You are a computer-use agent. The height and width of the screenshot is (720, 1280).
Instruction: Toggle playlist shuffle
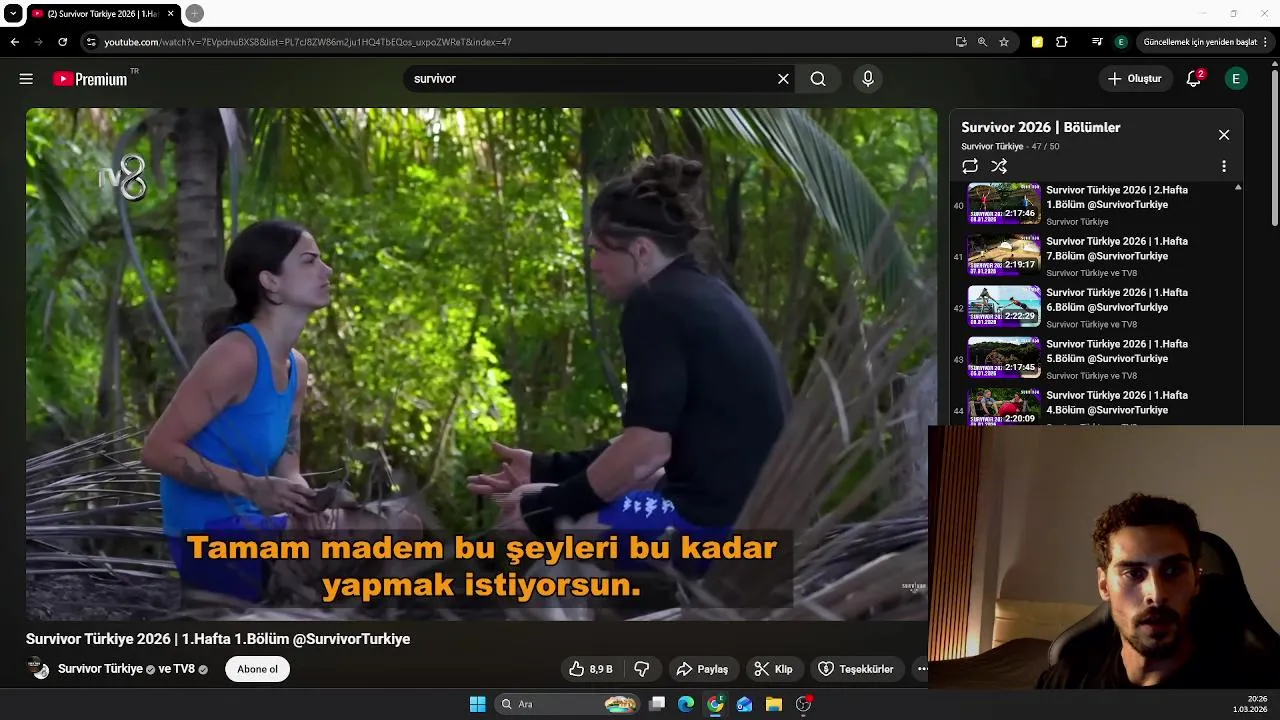click(x=999, y=167)
